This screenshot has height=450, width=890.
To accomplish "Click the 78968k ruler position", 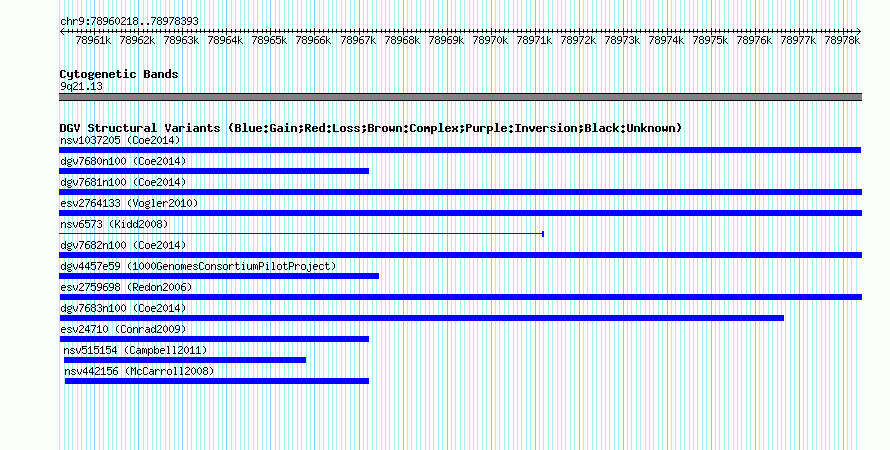I will click(x=402, y=40).
